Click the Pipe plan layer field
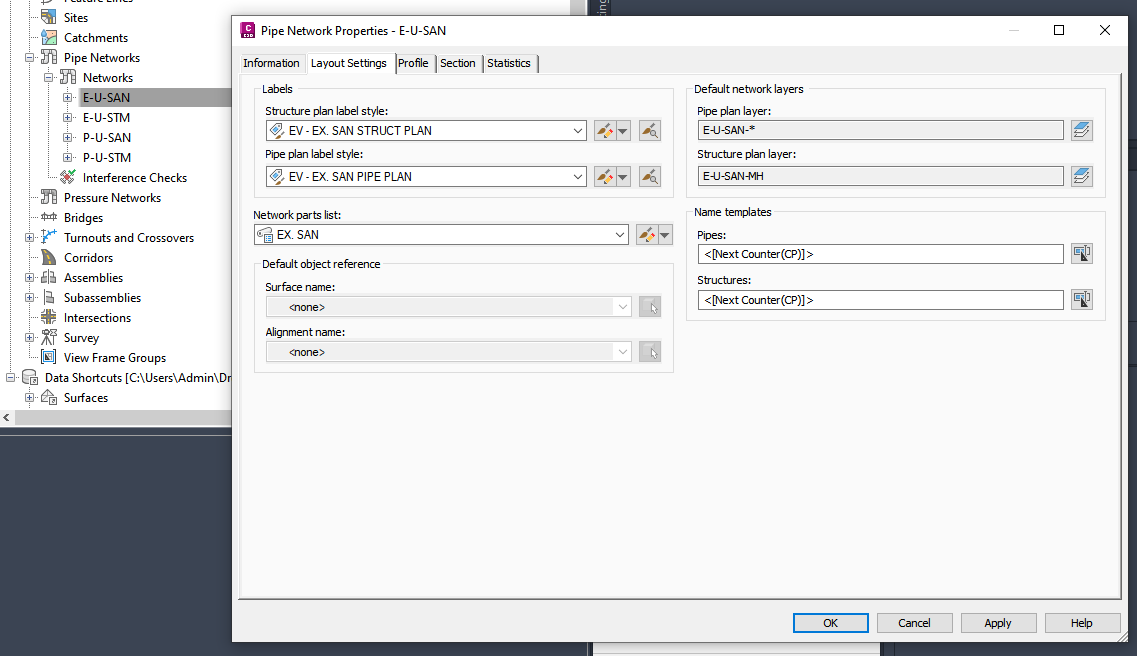This screenshot has width=1137, height=656. point(880,130)
